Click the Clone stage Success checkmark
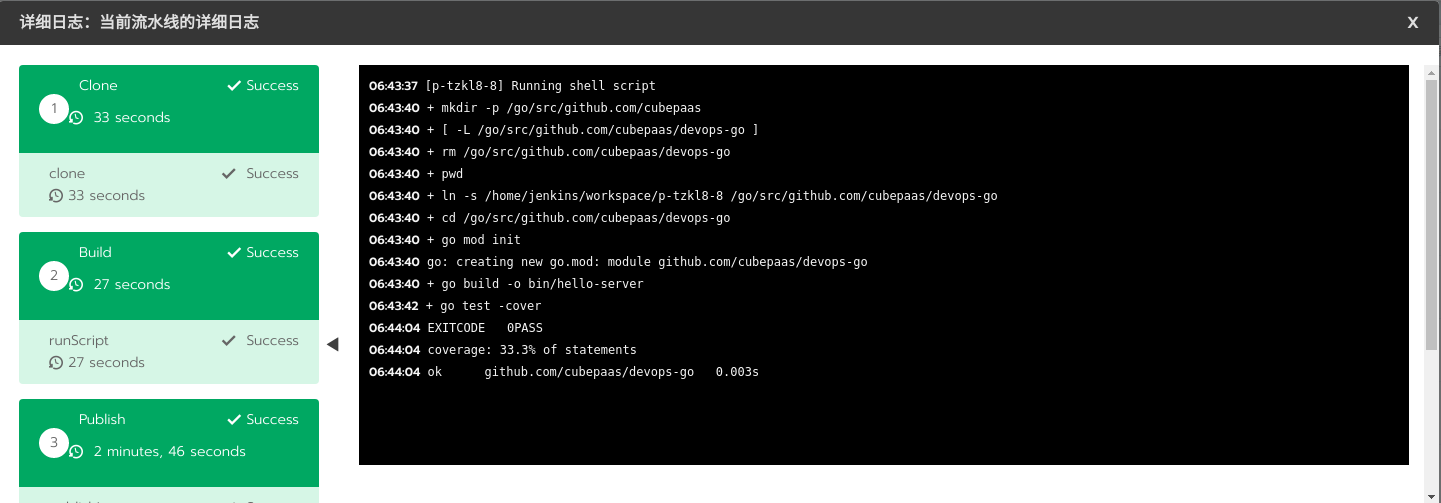 point(235,86)
